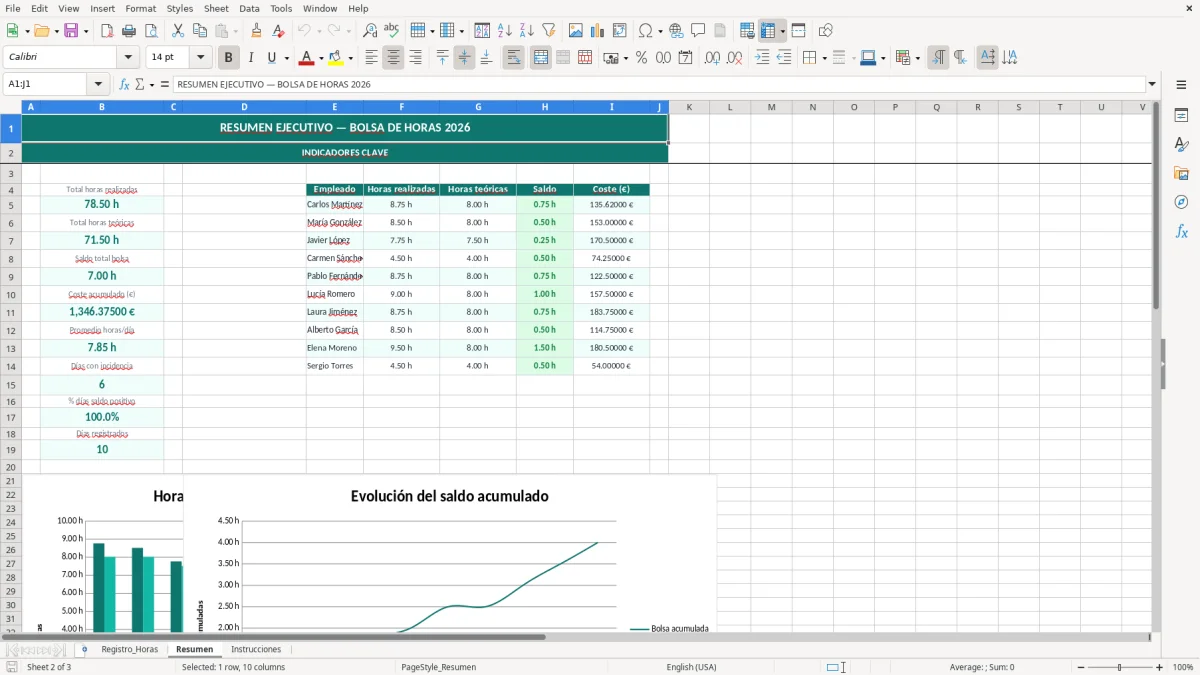Toggle Merge and Center Cells
This screenshot has width=1200, height=675.
(x=541, y=58)
